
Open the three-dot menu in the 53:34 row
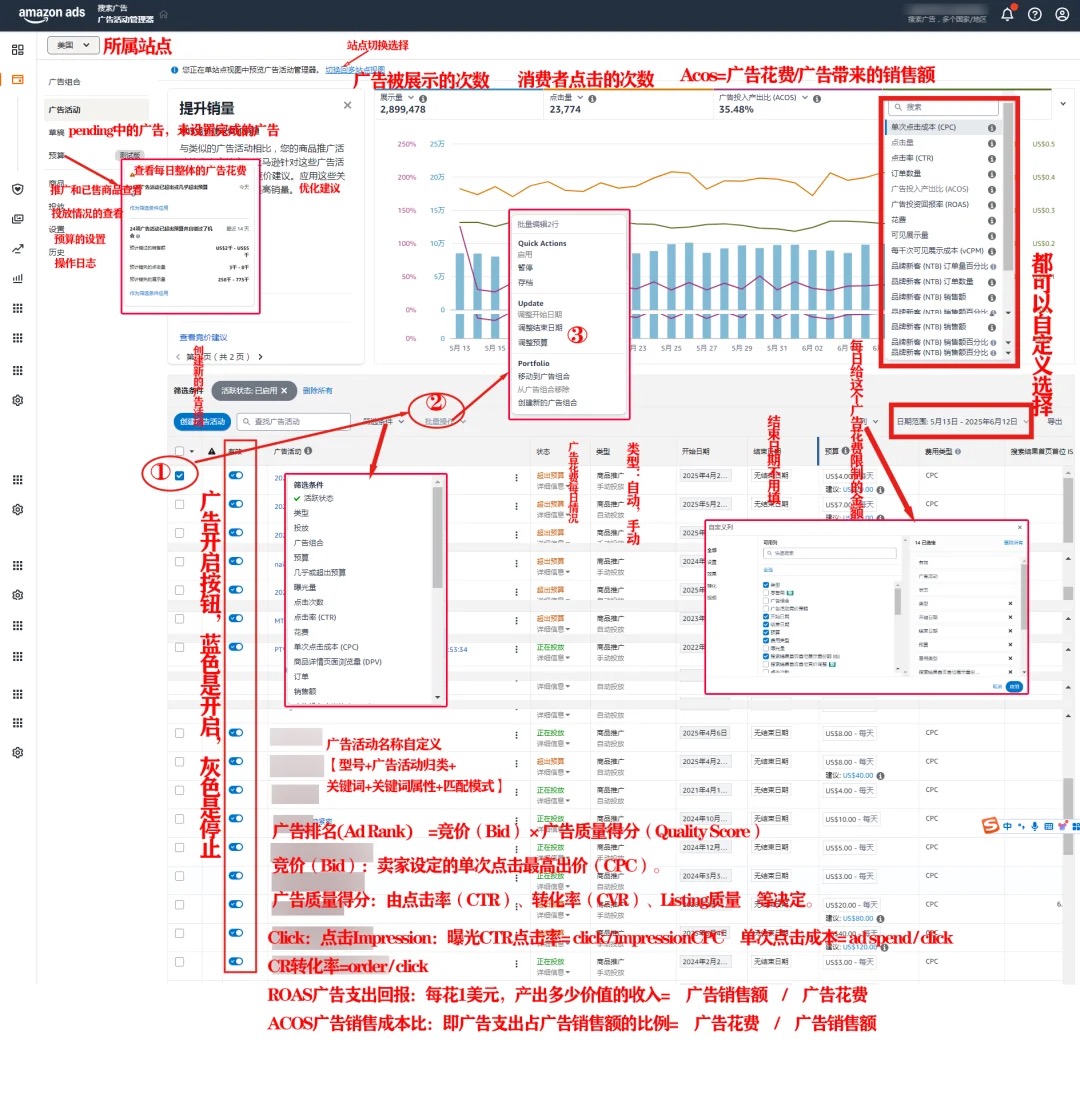click(517, 649)
